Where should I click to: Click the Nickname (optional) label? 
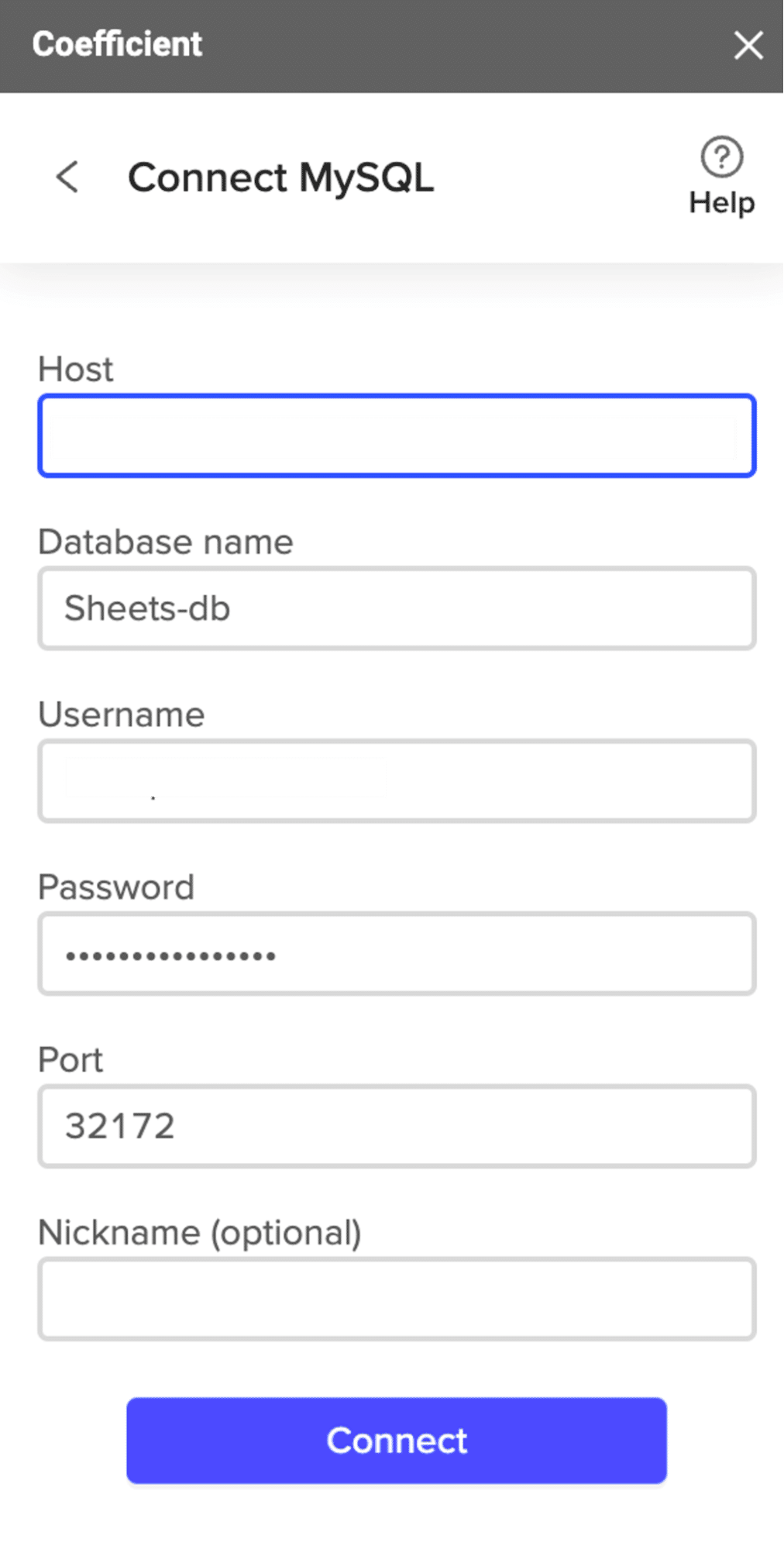click(200, 1232)
